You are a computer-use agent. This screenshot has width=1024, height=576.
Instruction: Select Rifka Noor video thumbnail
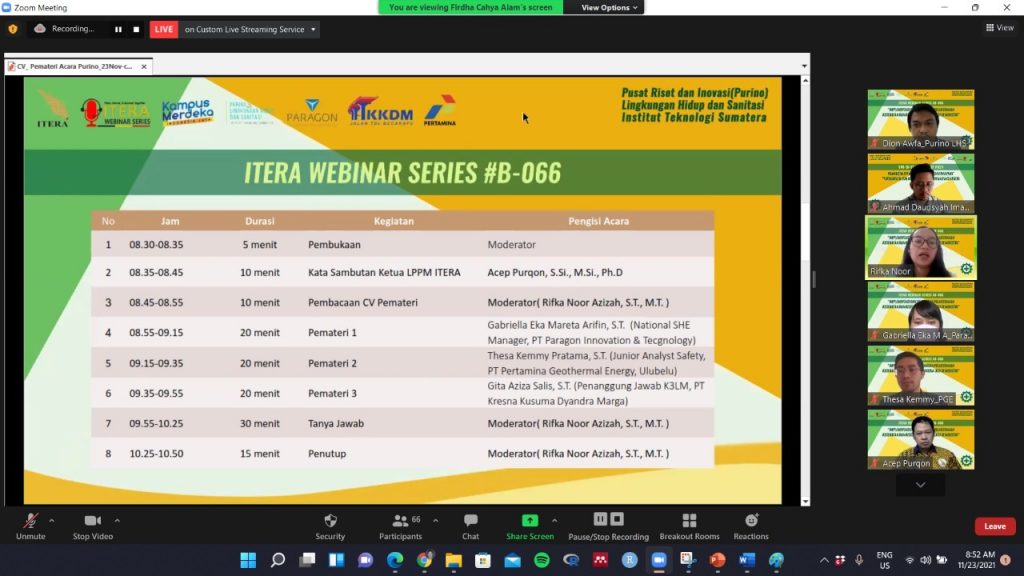(921, 248)
